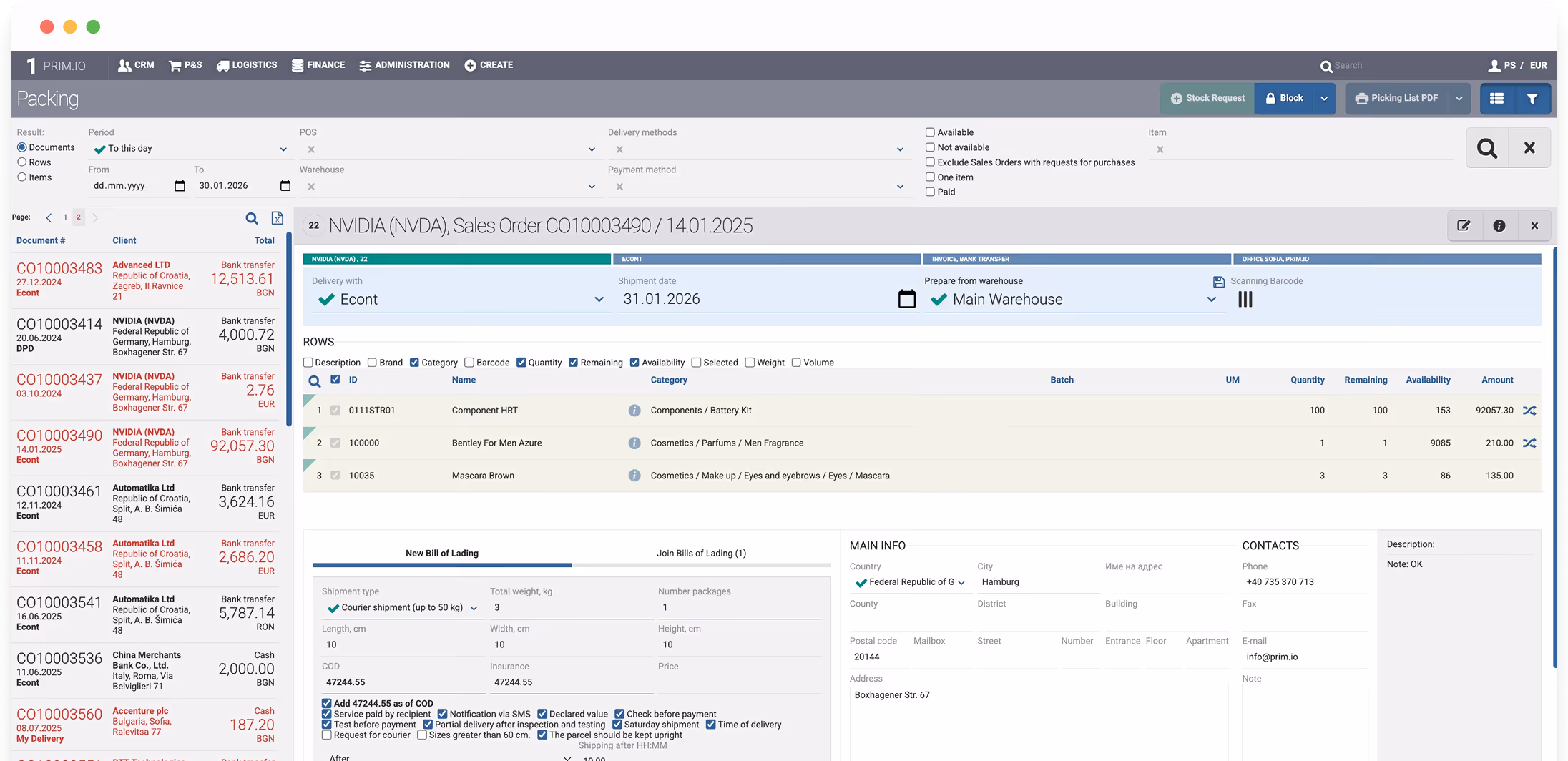The image size is (1568, 761).
Task: Open the LOGISTICS menu
Action: (x=247, y=65)
